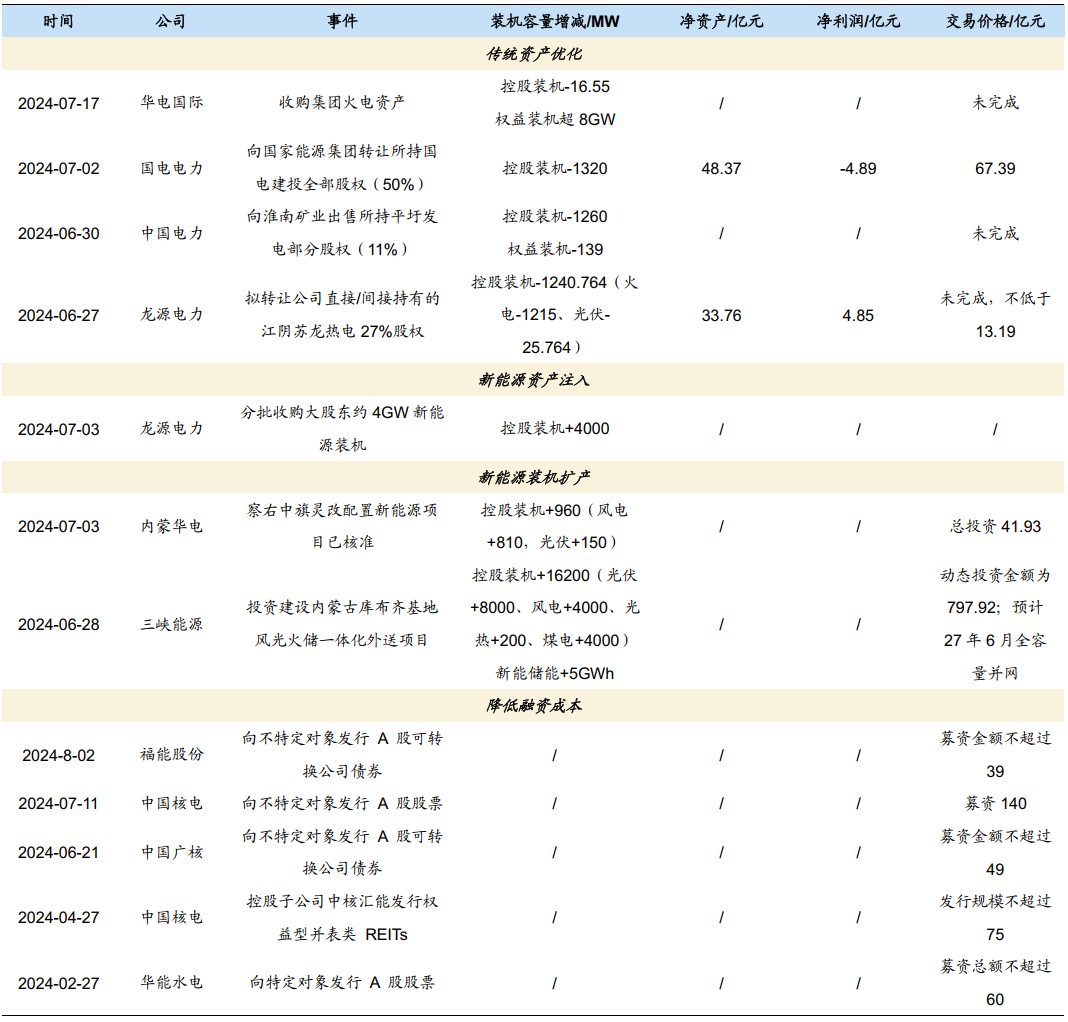Image resolution: width=1068 pixels, height=1022 pixels.
Task: Select the 福能股份 company cell
Action: (x=171, y=755)
